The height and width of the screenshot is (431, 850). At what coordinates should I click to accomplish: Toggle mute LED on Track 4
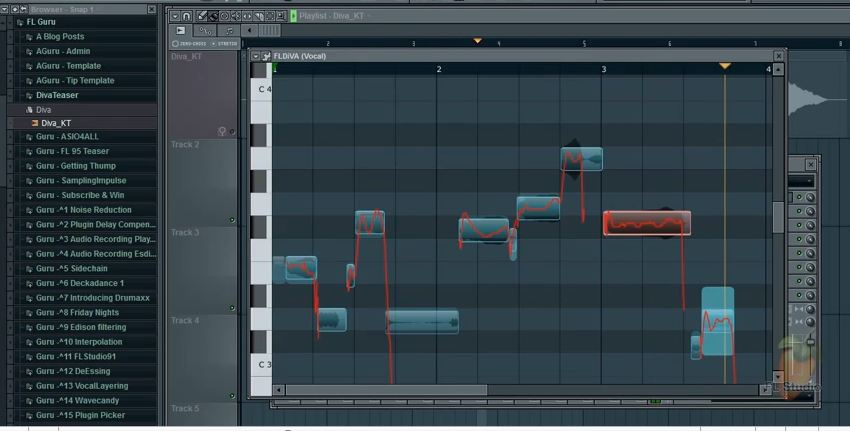[232, 396]
